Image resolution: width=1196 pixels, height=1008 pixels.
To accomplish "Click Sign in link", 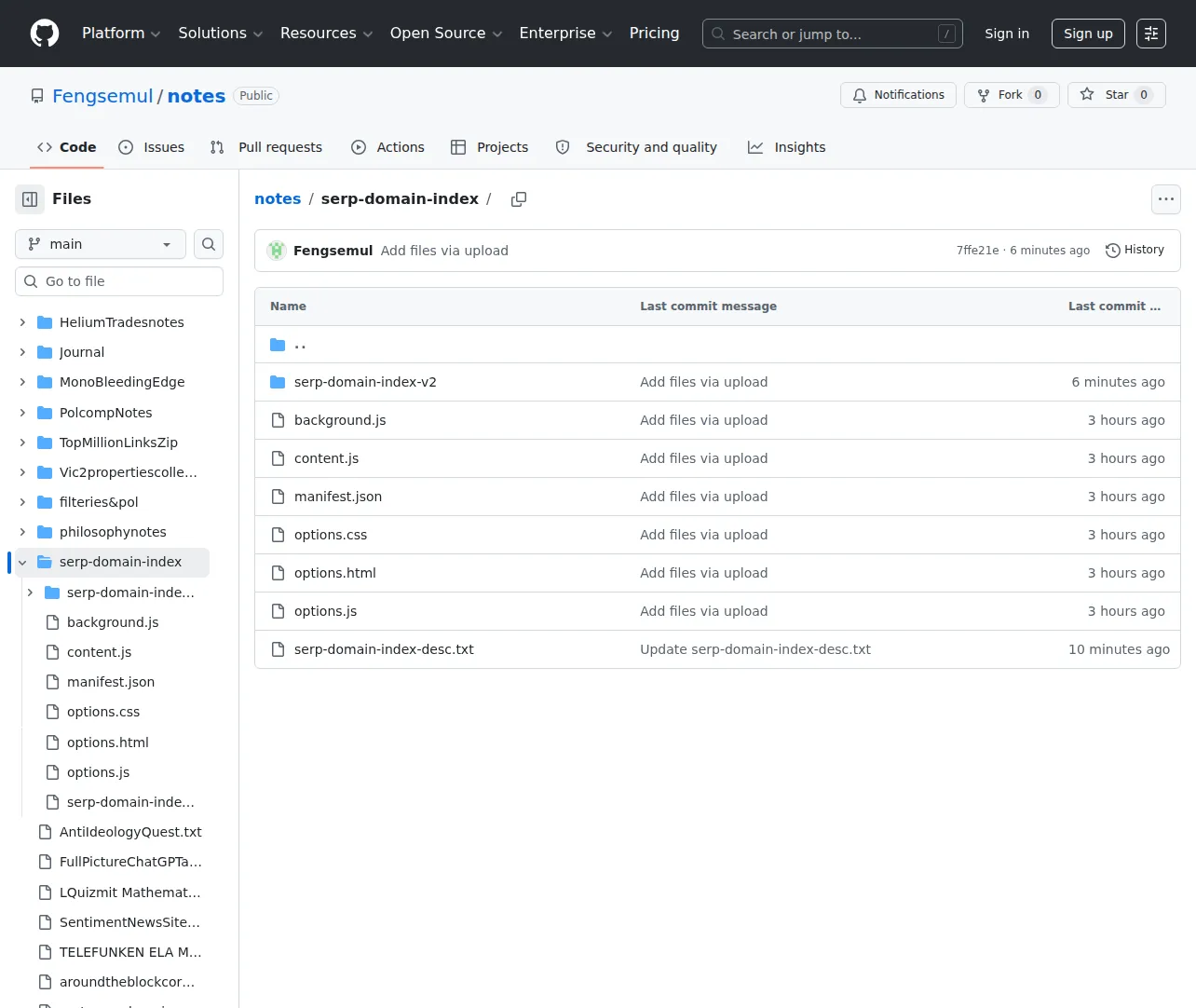I will point(1007,34).
